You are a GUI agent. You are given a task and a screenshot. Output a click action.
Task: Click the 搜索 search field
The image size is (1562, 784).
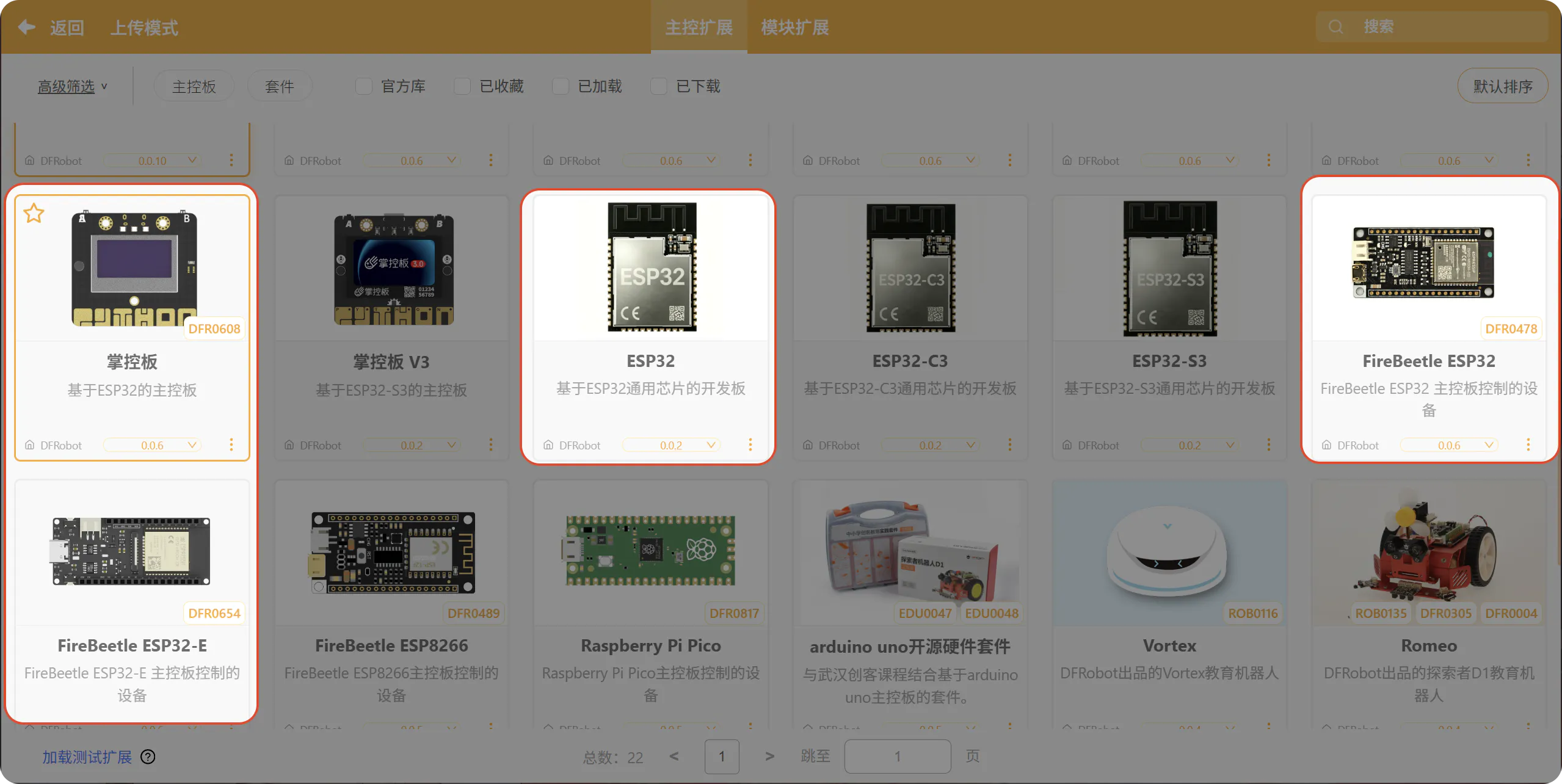click(x=1432, y=27)
